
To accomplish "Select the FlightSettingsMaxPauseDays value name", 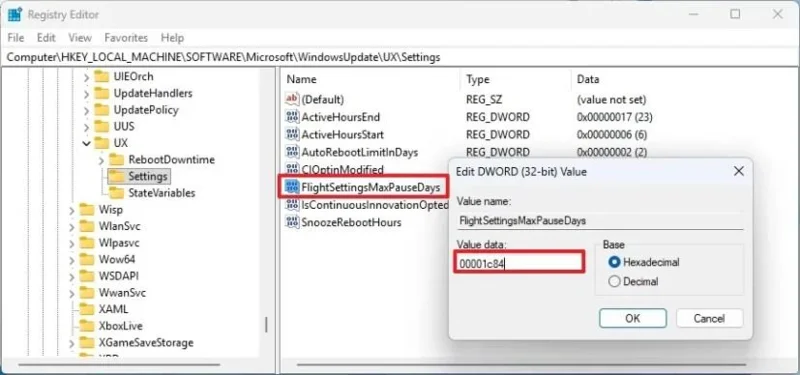I will (x=370, y=188).
